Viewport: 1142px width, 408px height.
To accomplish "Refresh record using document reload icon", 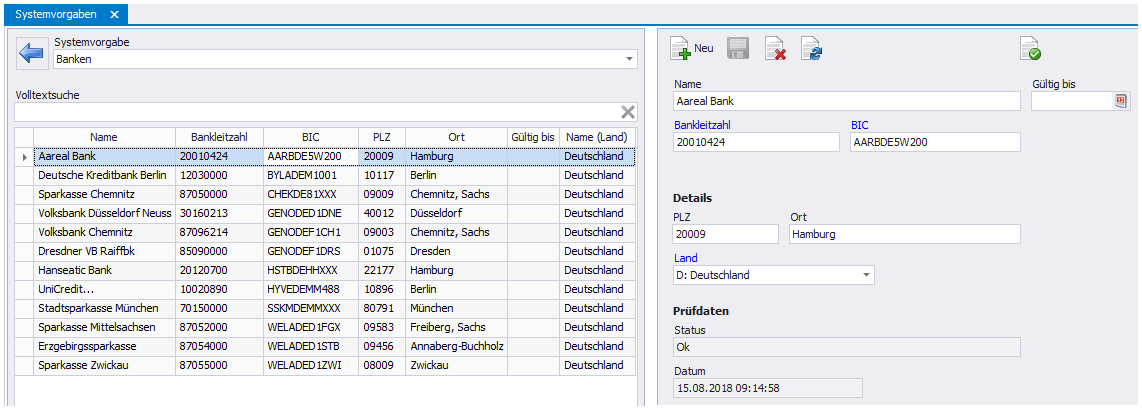I will click(x=811, y=49).
